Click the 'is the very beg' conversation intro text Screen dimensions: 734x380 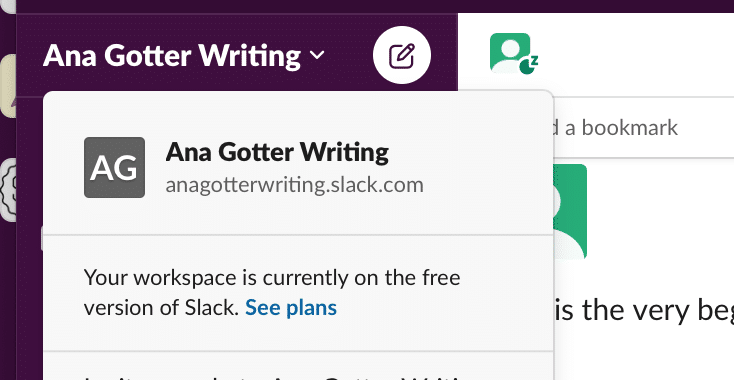tap(644, 311)
